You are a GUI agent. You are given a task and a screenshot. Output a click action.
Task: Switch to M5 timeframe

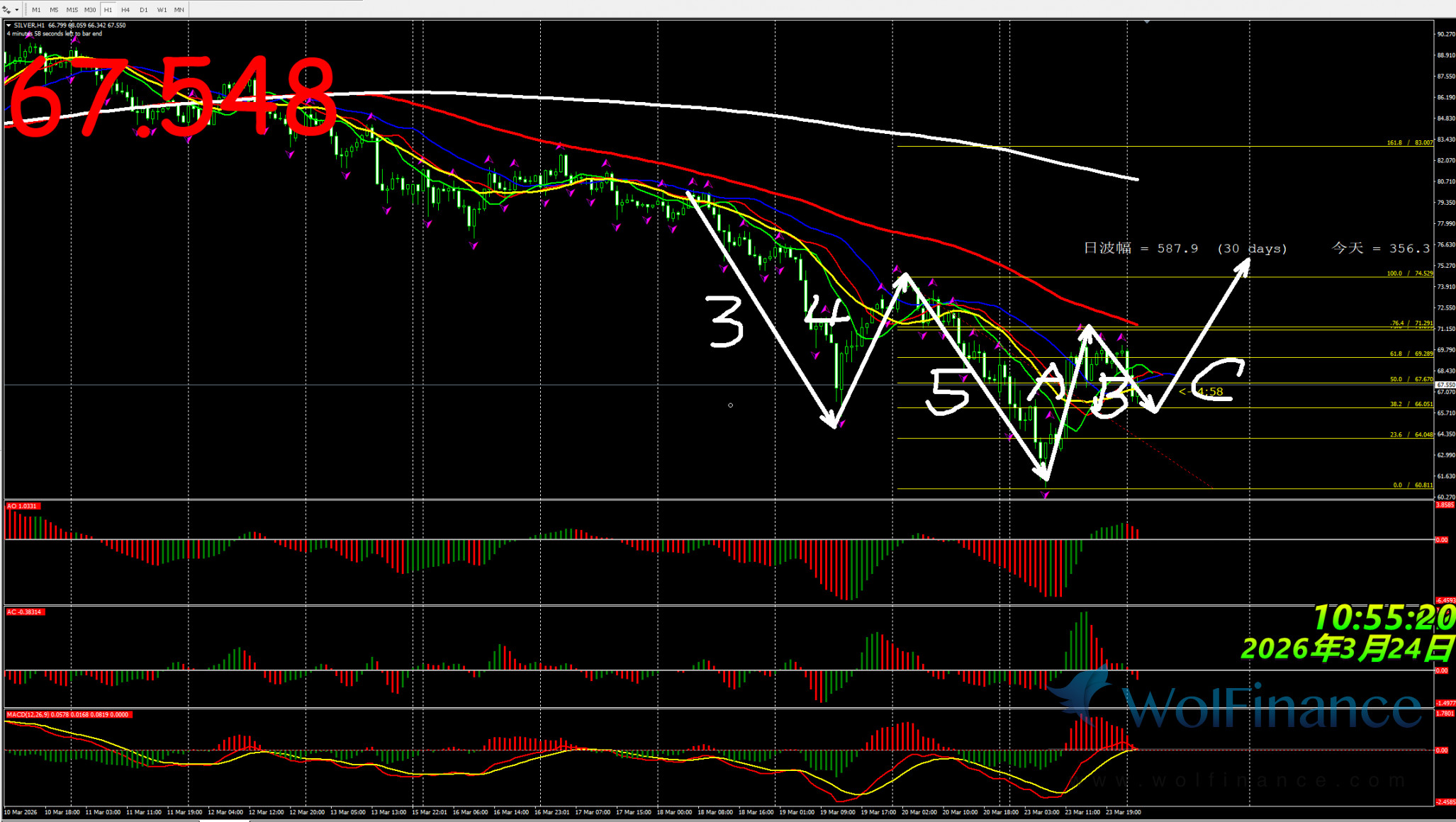point(54,10)
